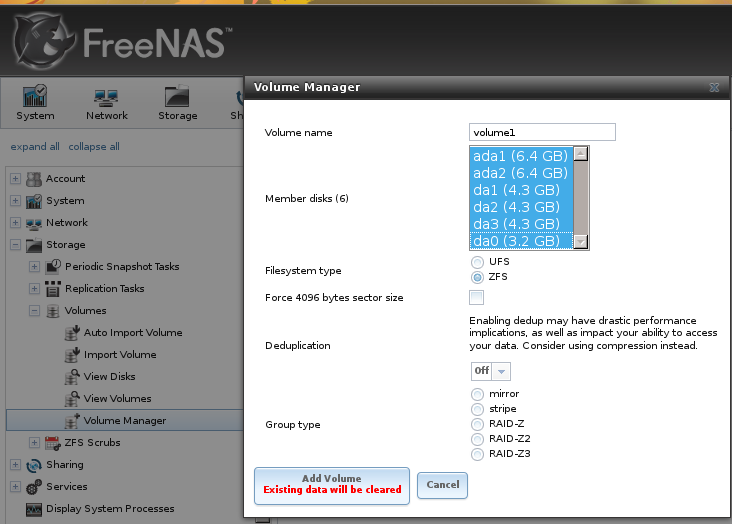The width and height of the screenshot is (732, 524).
Task: Enable Force 4096 bytes sector size
Action: (x=476, y=297)
